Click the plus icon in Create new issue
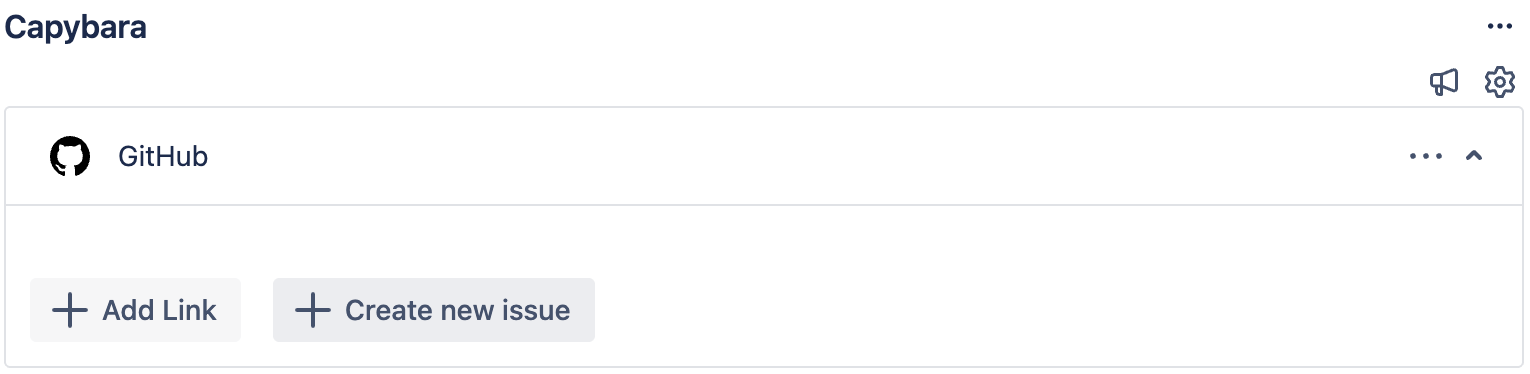The width and height of the screenshot is (1530, 374). [313, 310]
